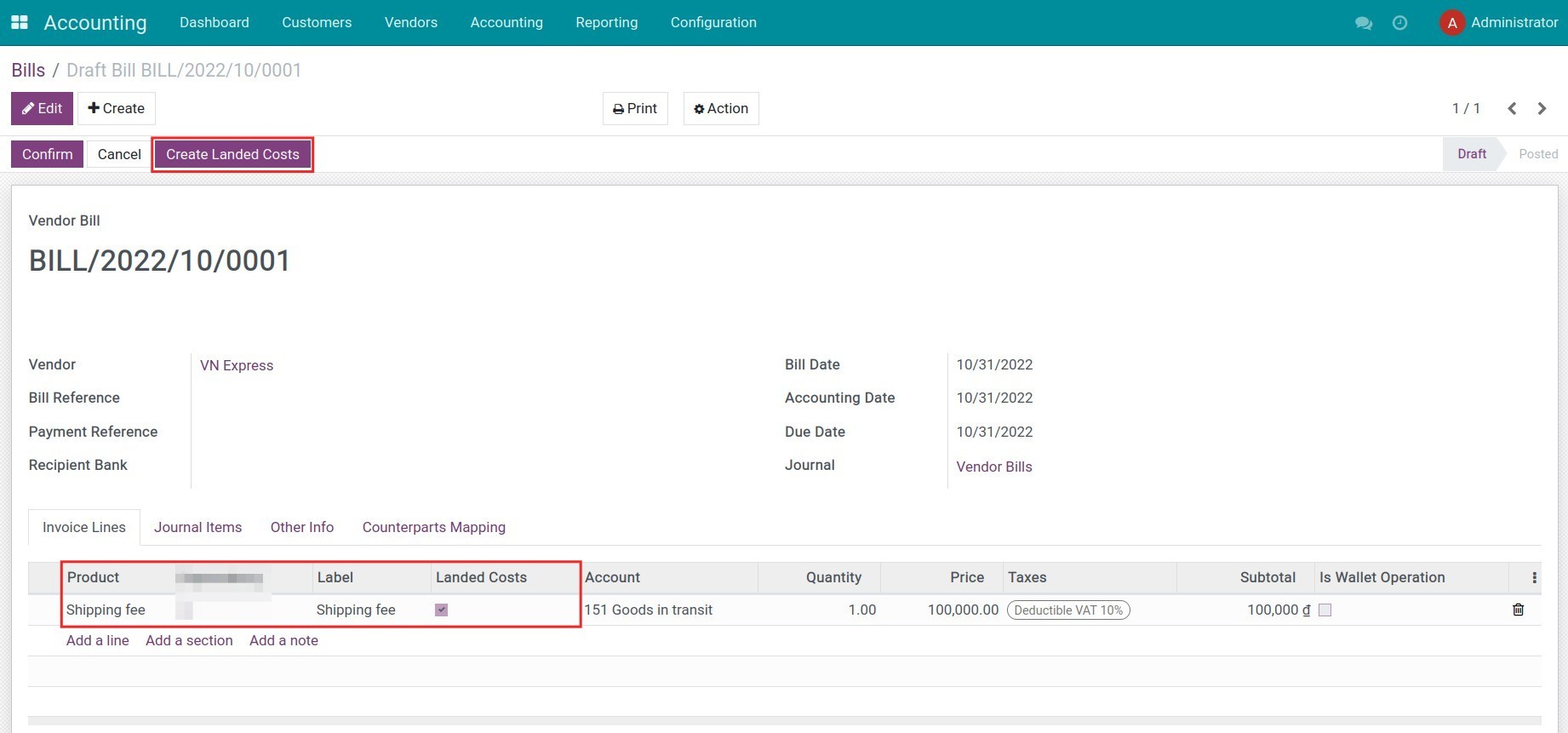Switch to the Journal Items tab
Viewport: 1568px width, 733px height.
(x=197, y=527)
